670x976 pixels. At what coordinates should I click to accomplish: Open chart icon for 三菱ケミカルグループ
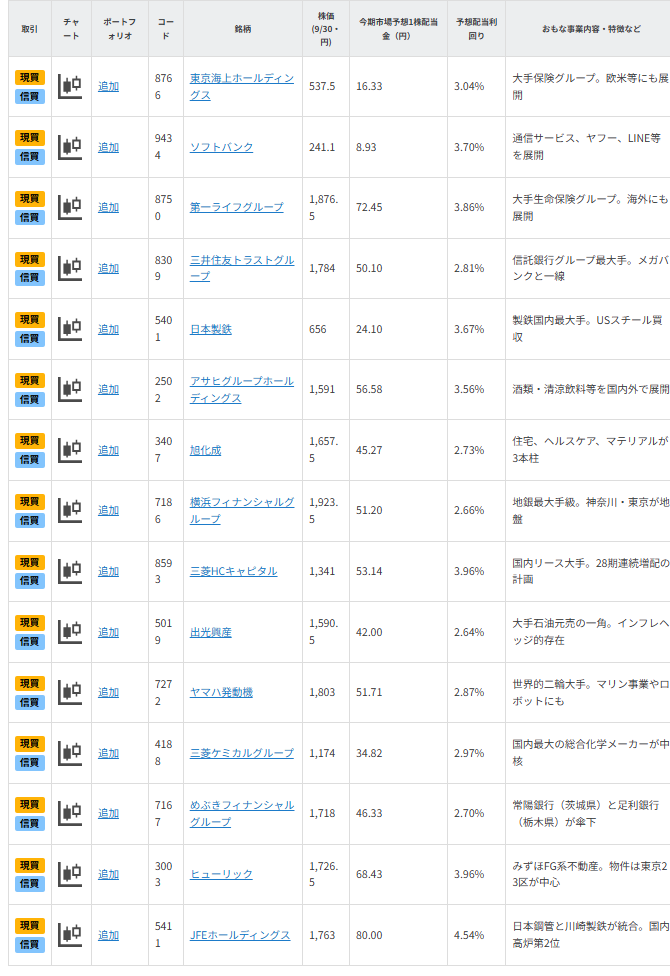click(x=70, y=753)
